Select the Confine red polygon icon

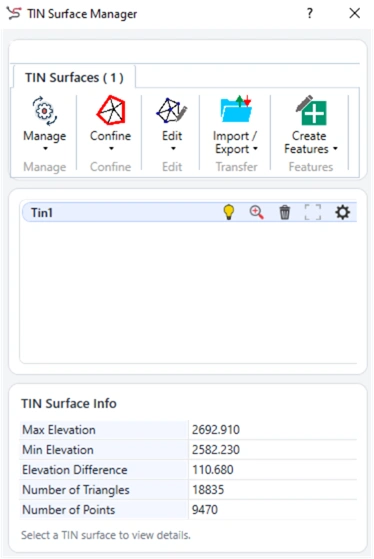[111, 110]
